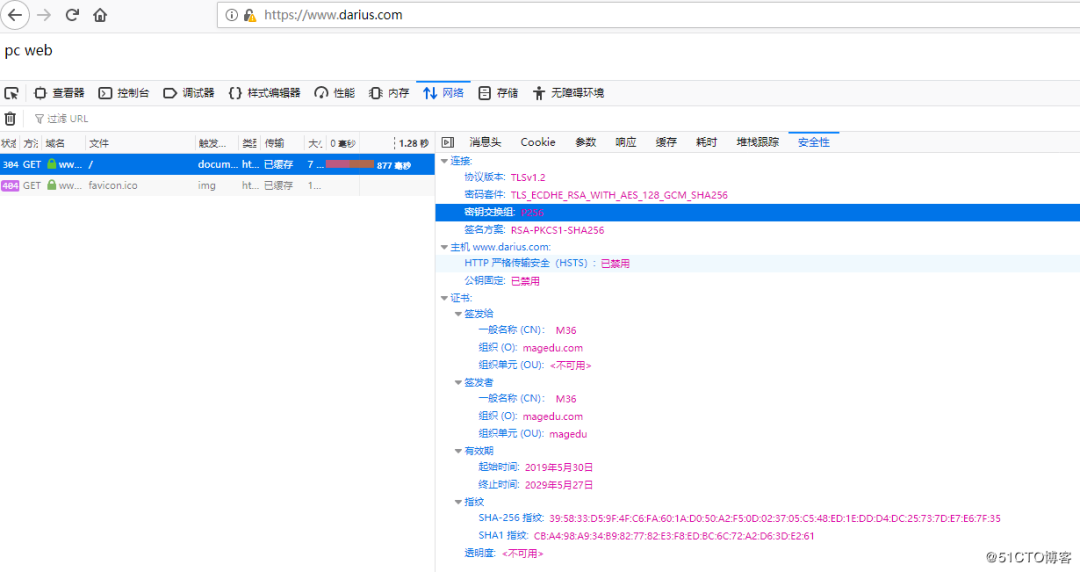Viewport: 1080px width, 572px height.
Task: Switch to 参数 params tab
Action: point(585,143)
